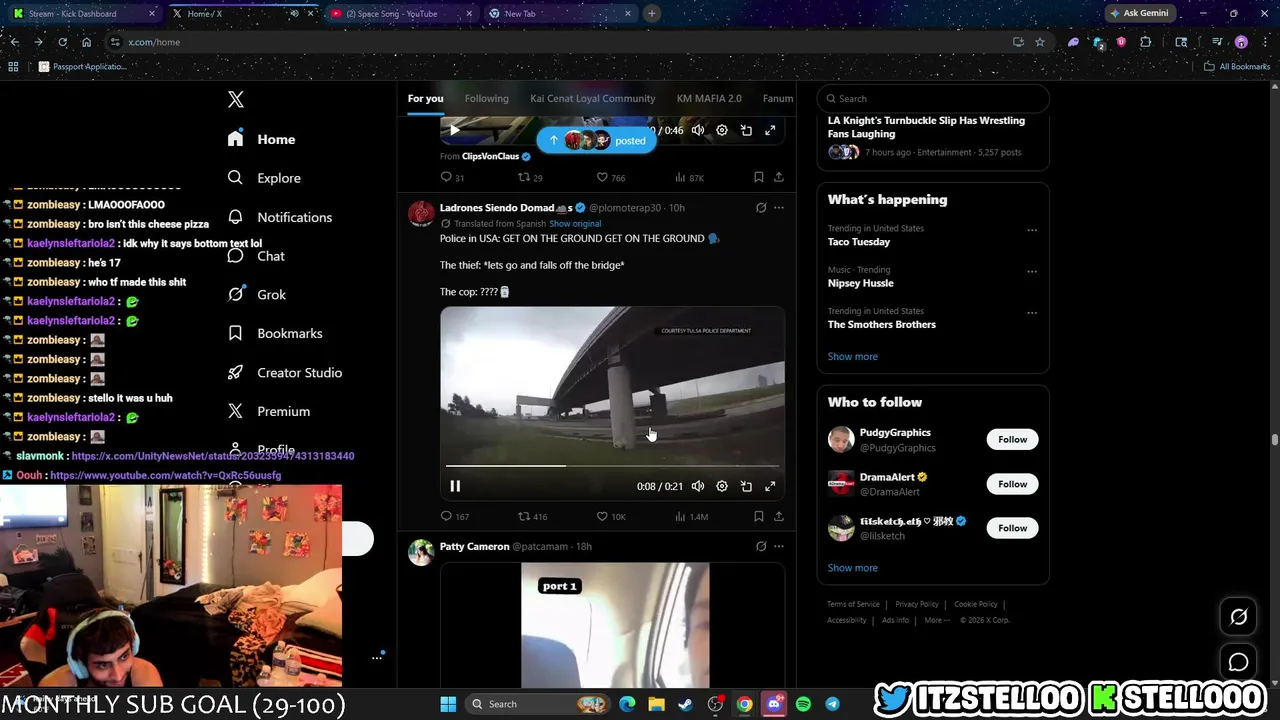Switch to the For you tab
1280x720 pixels.
click(x=425, y=98)
